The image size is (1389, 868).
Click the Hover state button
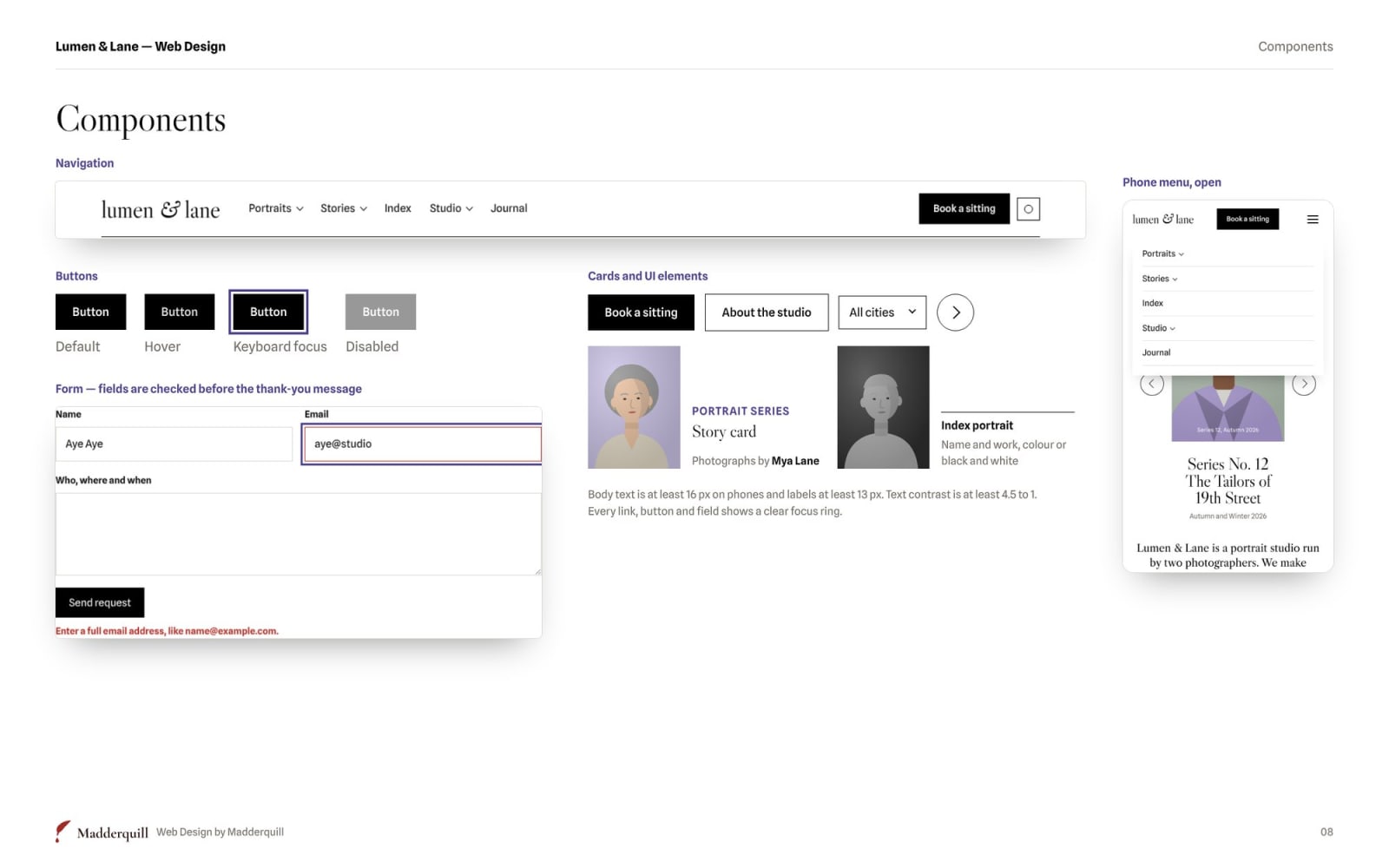pos(179,312)
